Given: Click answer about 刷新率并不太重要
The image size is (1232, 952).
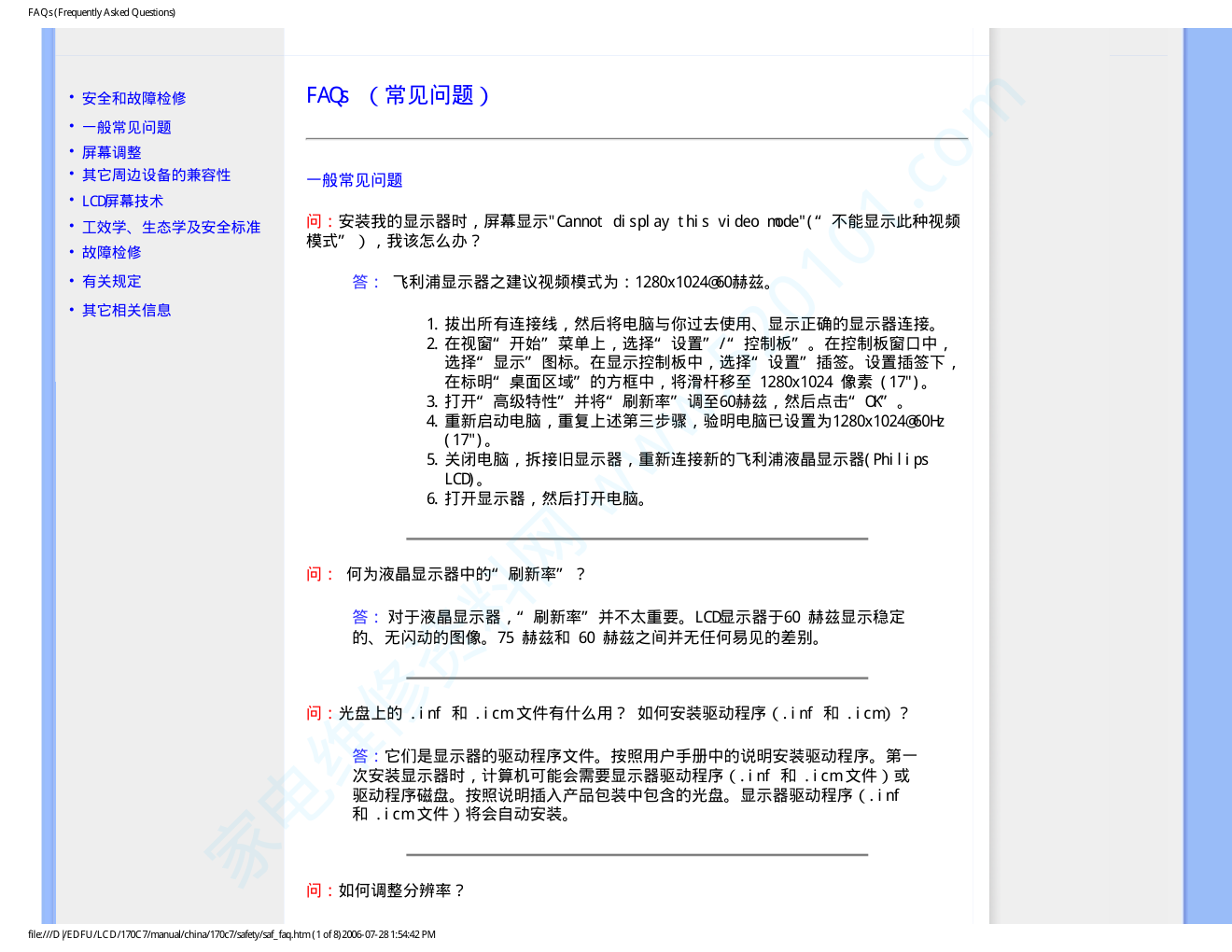Looking at the screenshot, I should [628, 627].
